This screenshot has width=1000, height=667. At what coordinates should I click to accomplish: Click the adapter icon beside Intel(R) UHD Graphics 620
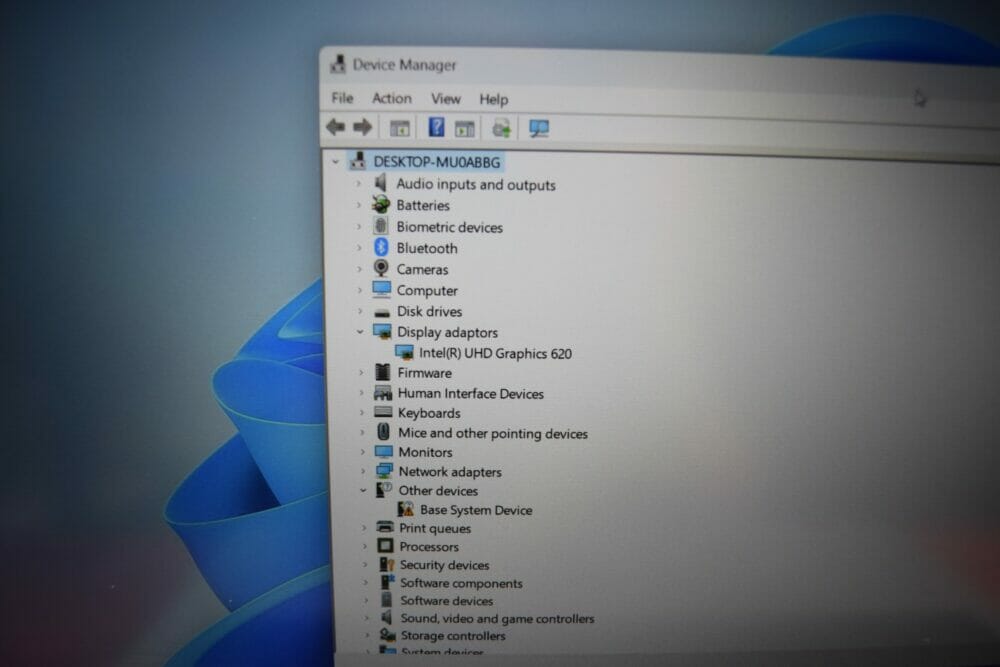404,352
